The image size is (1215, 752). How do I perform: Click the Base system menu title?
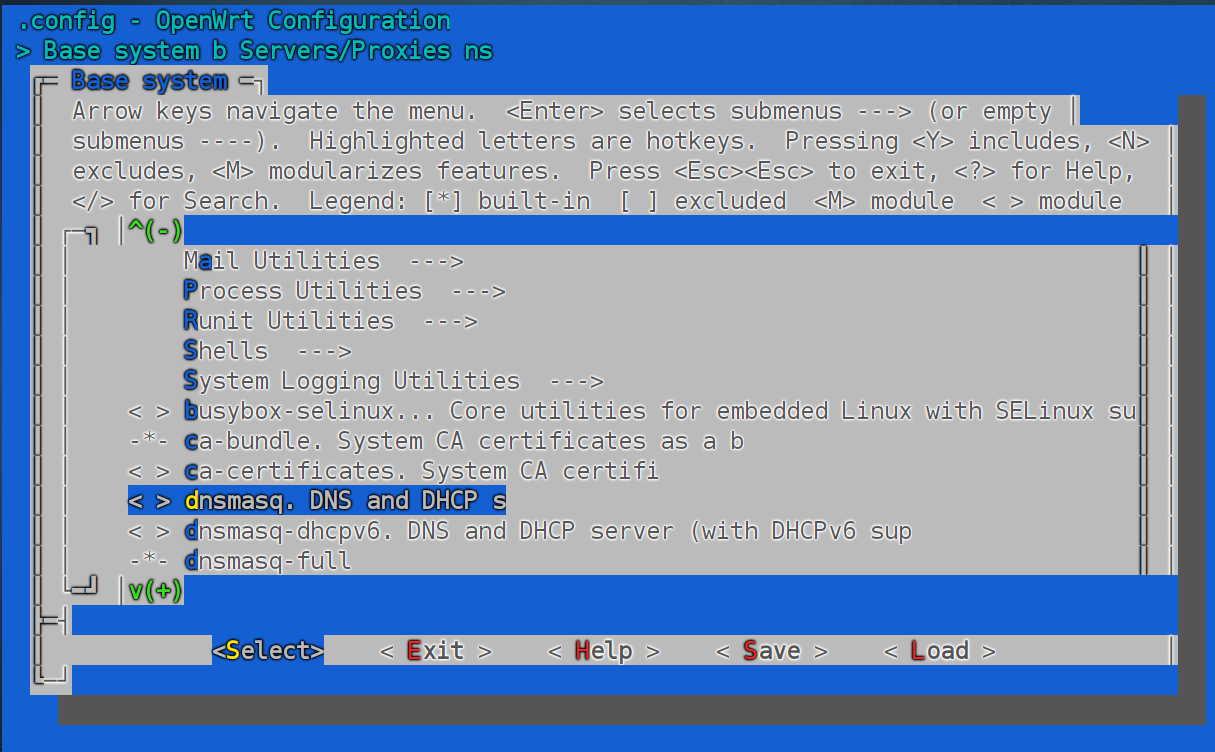coord(149,80)
